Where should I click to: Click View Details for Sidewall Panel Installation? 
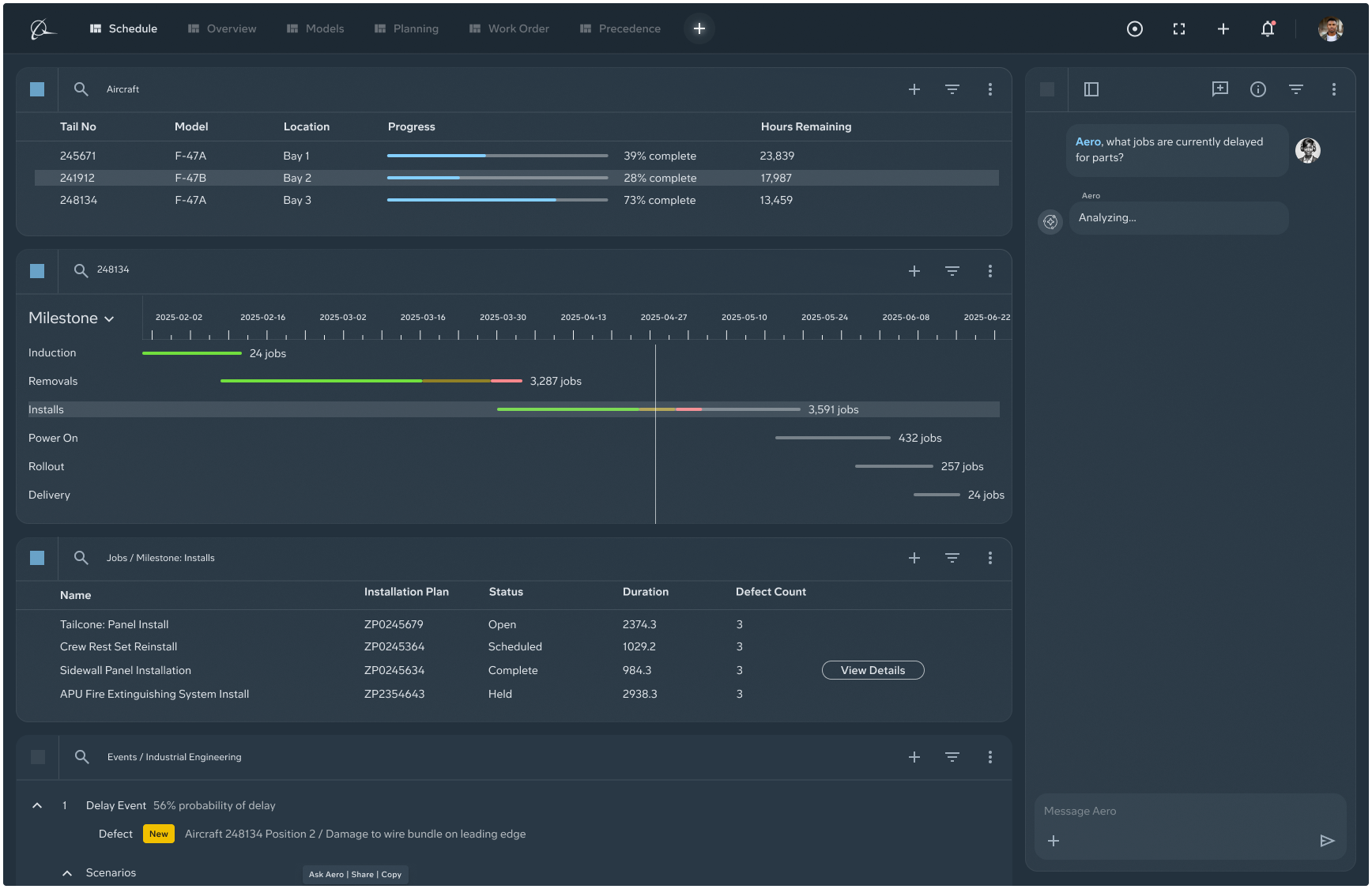pos(873,670)
